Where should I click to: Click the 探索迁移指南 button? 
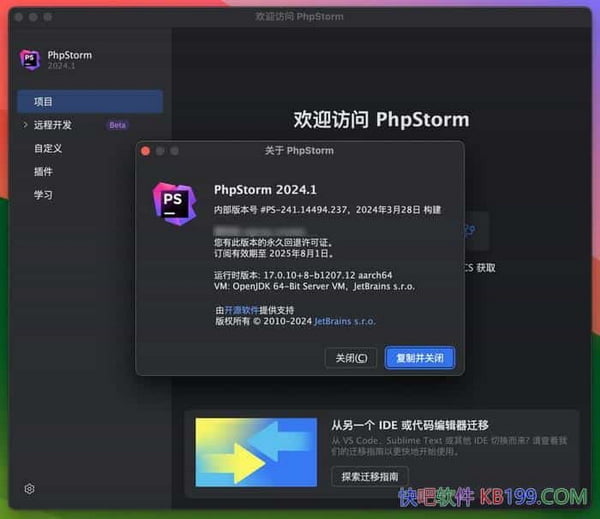tap(370, 476)
